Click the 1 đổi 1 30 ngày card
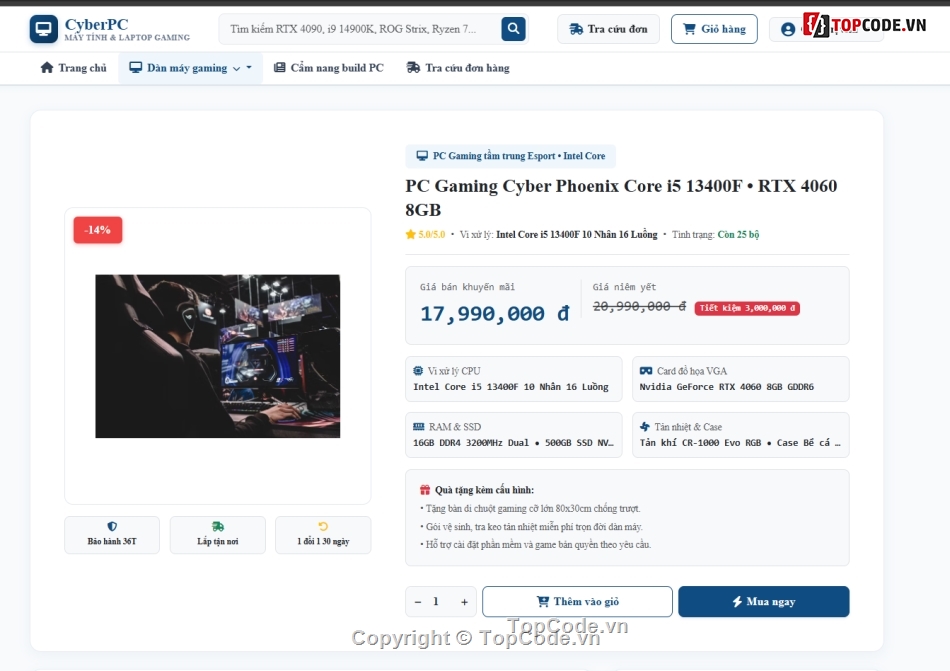 coord(323,535)
